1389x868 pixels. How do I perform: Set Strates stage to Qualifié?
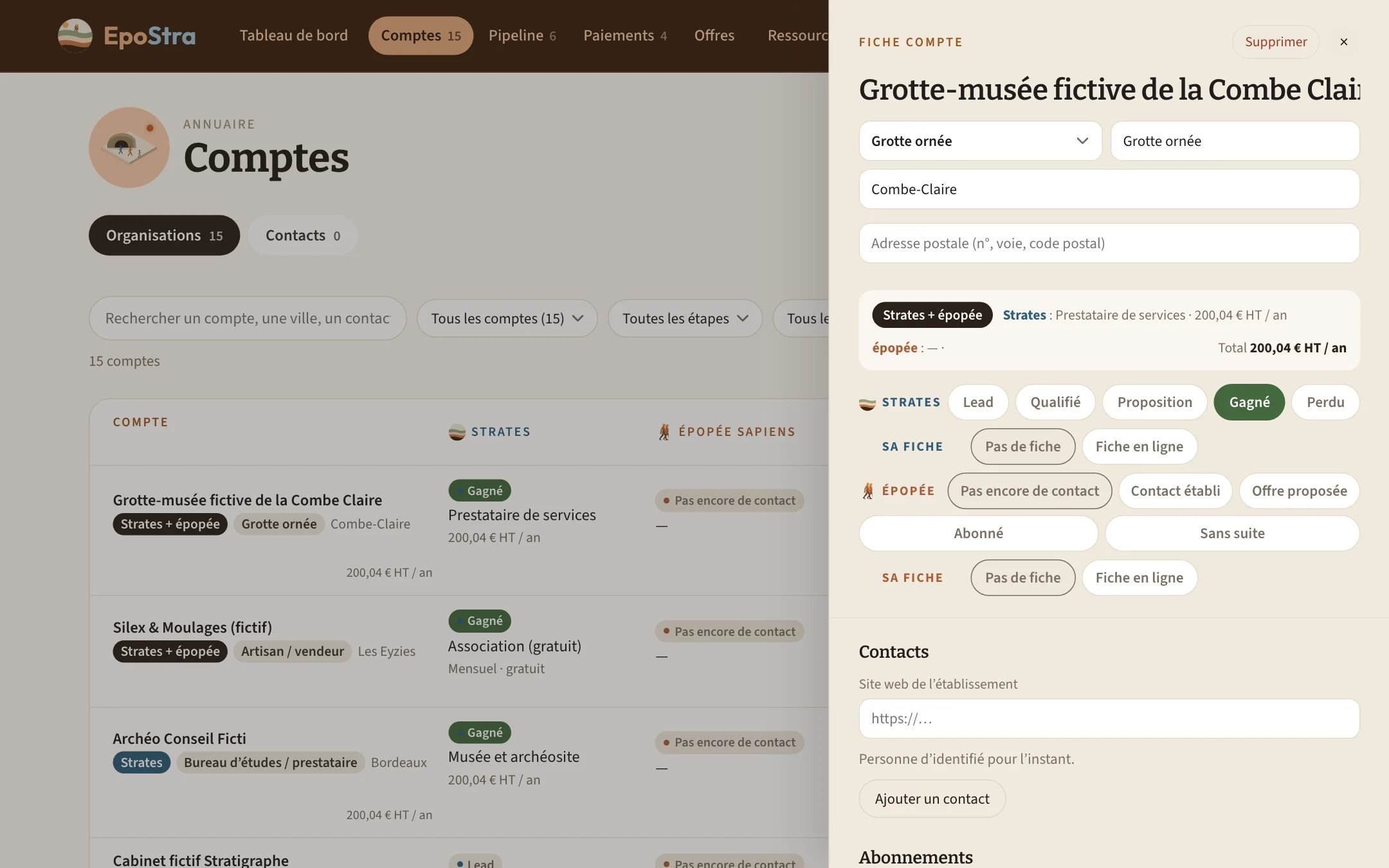click(x=1055, y=402)
